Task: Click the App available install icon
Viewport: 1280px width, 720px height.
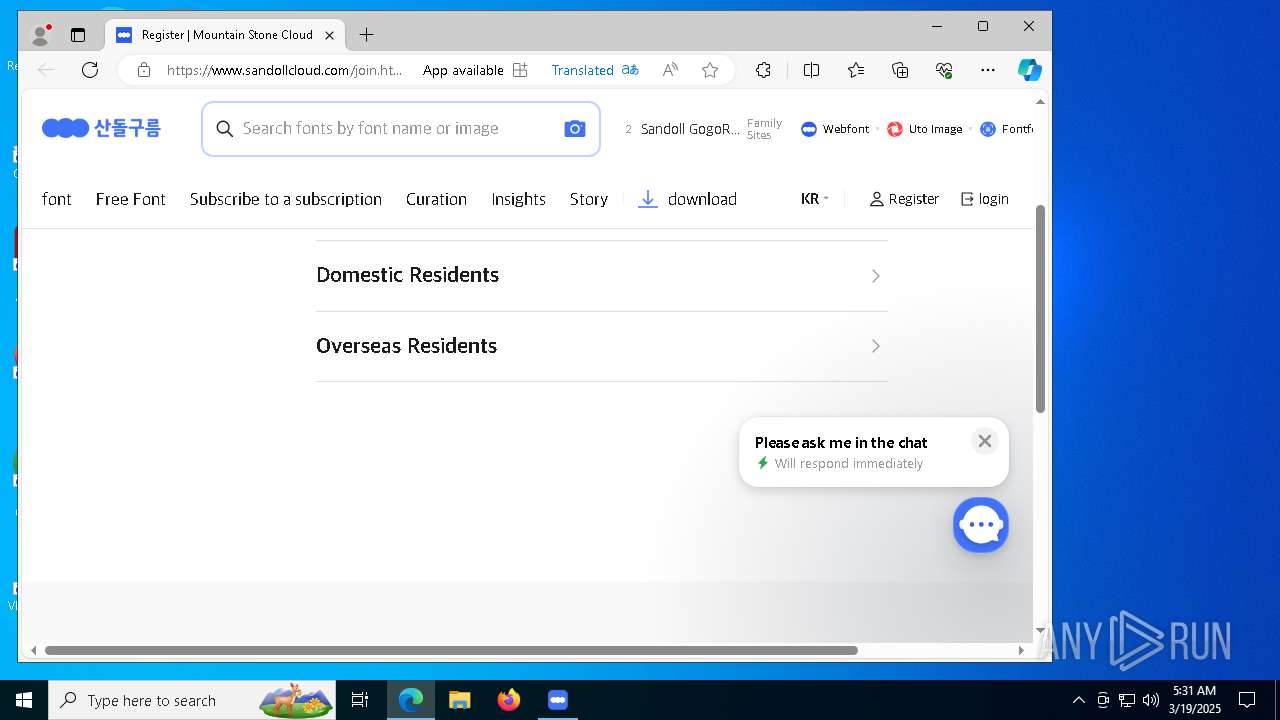Action: point(520,70)
